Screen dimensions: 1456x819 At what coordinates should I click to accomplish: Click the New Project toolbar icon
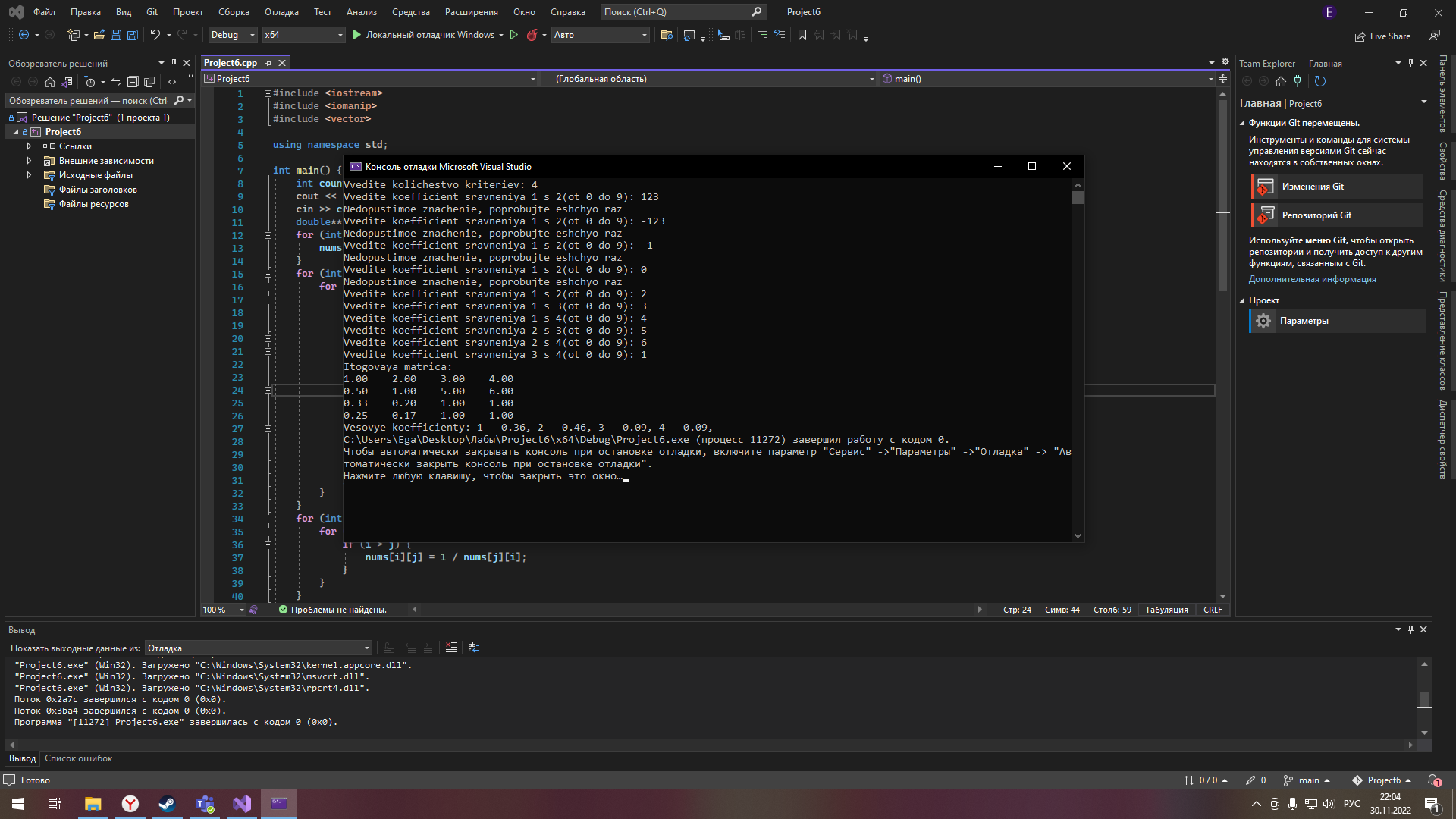coord(74,35)
